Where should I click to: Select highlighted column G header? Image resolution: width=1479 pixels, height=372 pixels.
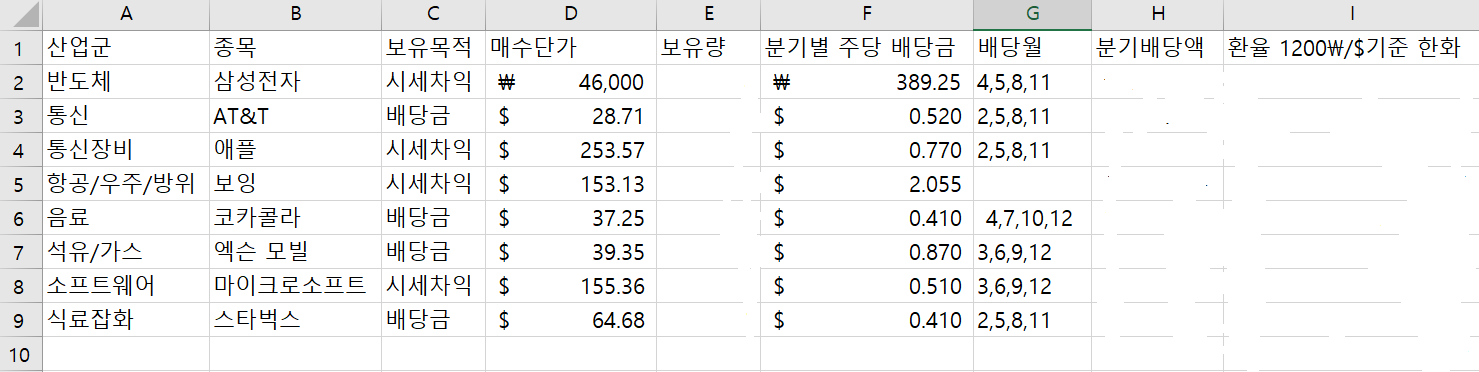1032,14
